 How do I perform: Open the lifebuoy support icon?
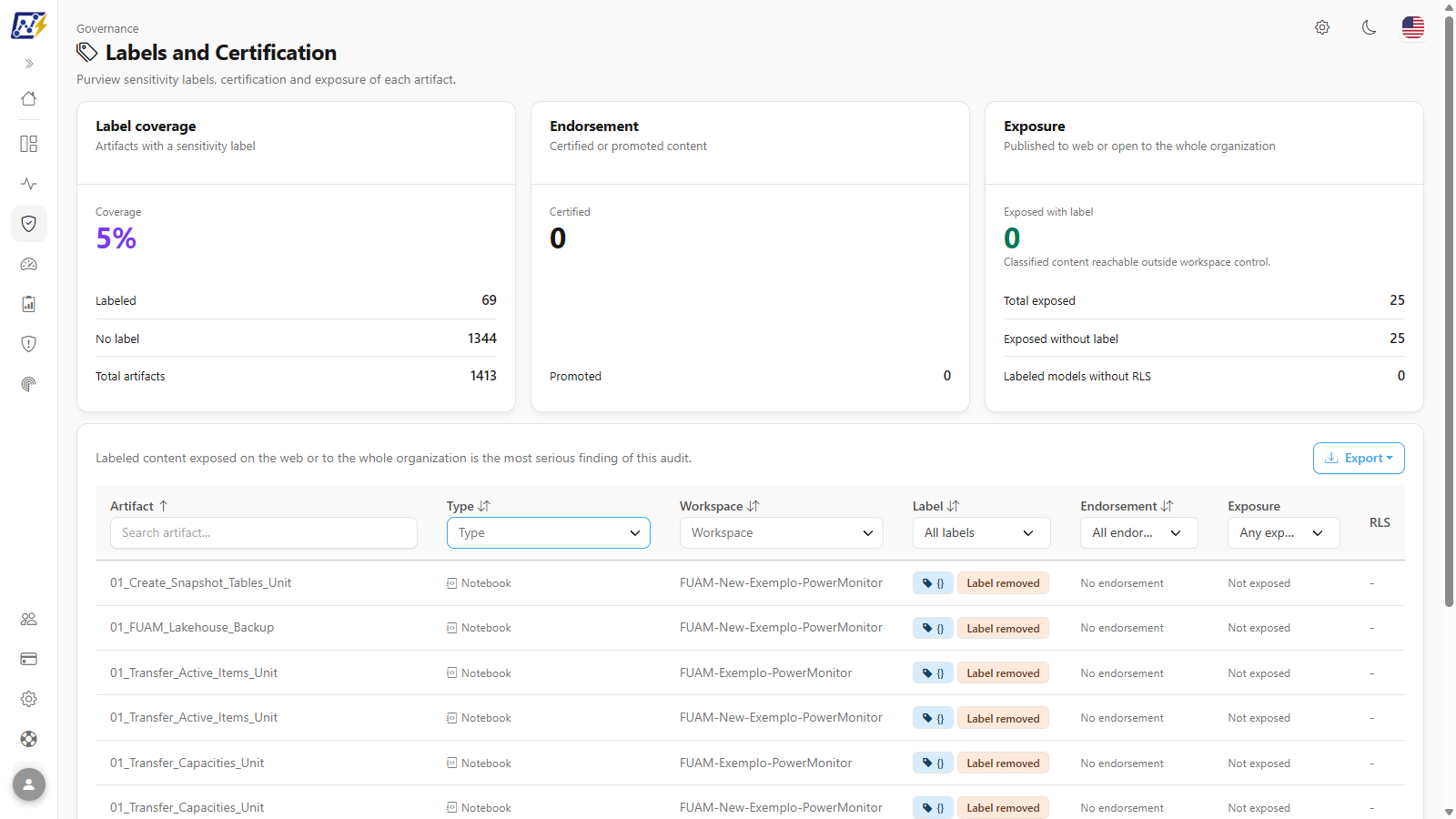pos(29,739)
